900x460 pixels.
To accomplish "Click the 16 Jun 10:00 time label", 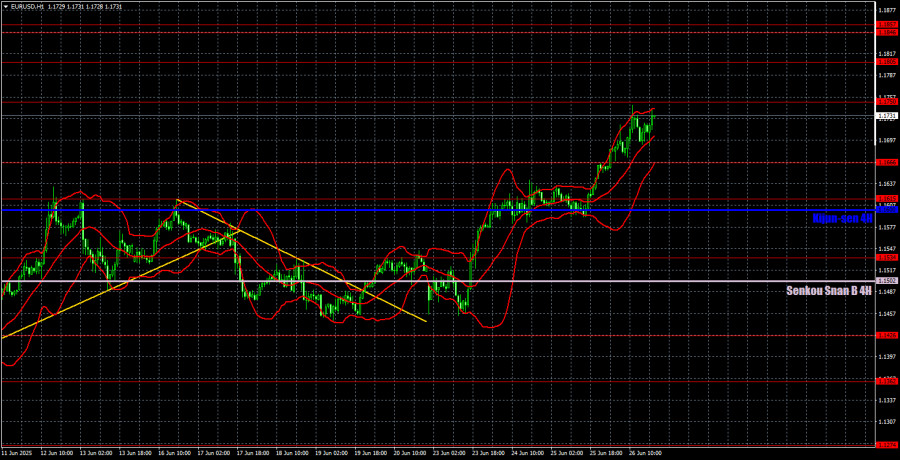I will tap(176, 453).
